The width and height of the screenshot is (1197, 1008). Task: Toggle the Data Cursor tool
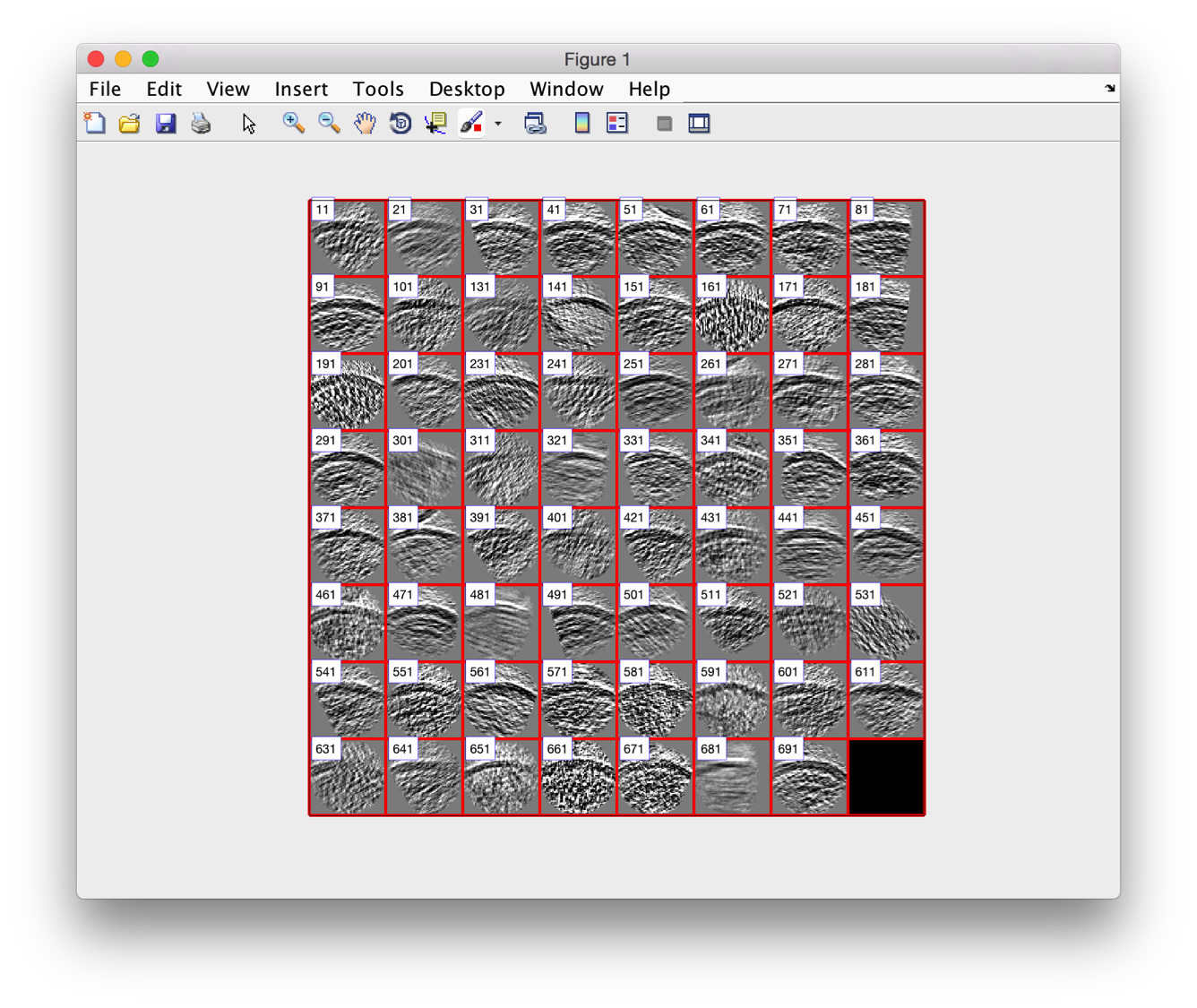pyautogui.click(x=436, y=123)
